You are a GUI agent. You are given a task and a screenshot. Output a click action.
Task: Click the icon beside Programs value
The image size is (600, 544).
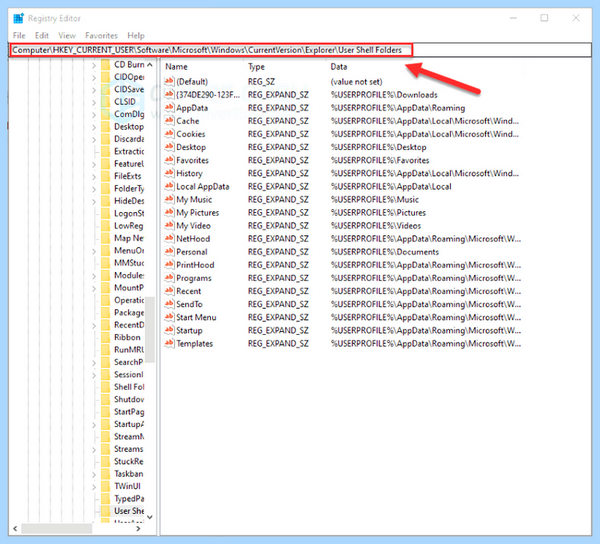(169, 278)
